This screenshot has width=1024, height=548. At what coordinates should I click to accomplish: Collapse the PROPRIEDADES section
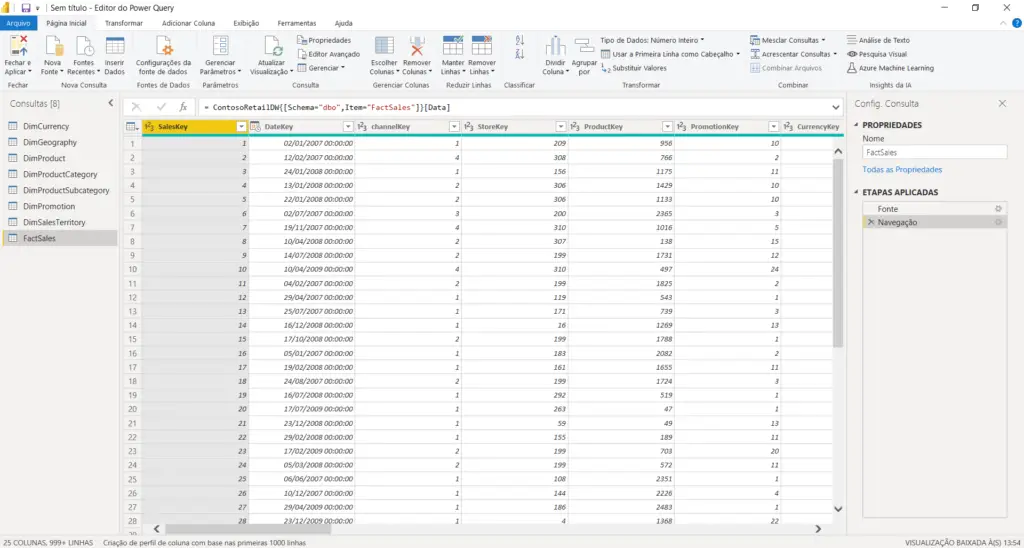click(x=856, y=125)
